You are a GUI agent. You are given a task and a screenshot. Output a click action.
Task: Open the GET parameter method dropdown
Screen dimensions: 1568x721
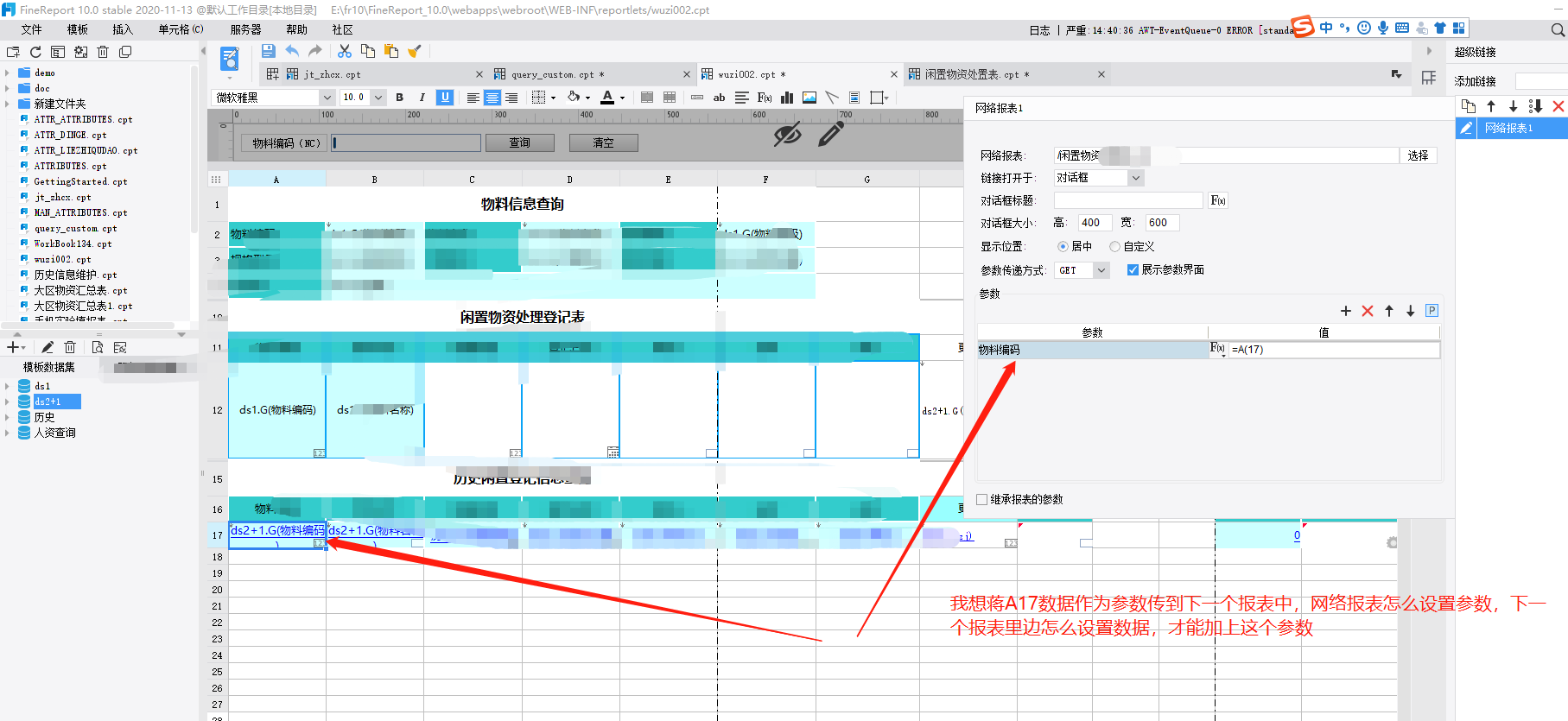pos(1101,270)
